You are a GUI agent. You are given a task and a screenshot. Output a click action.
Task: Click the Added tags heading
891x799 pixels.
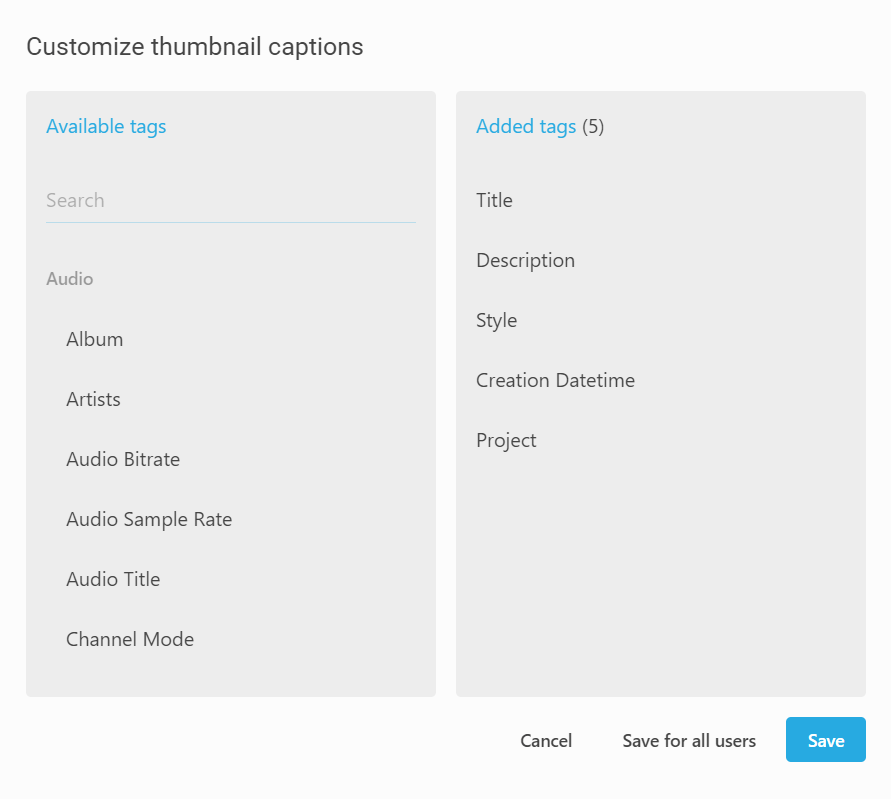tap(526, 126)
